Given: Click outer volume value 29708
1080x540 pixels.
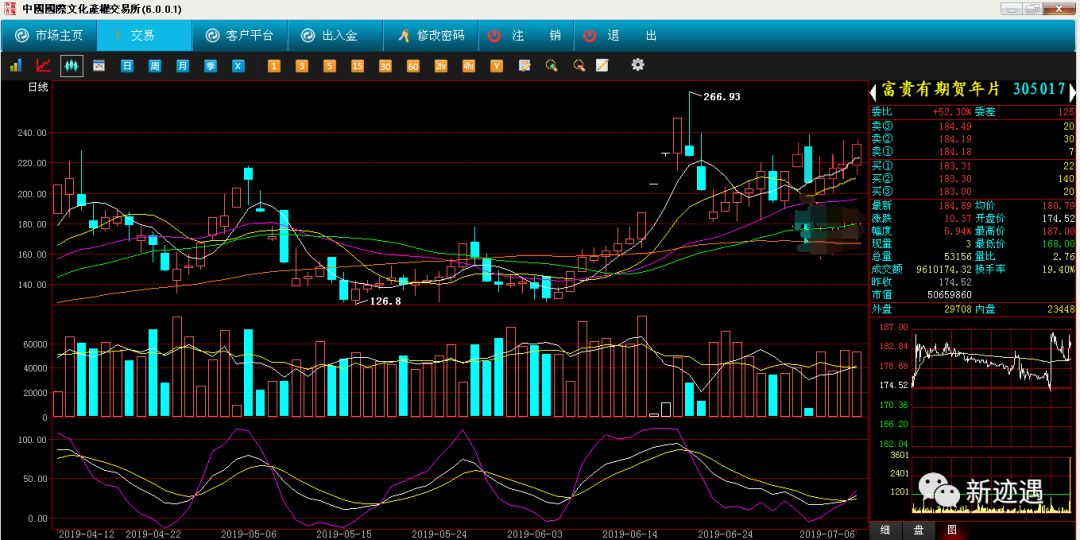Looking at the screenshot, I should (957, 310).
